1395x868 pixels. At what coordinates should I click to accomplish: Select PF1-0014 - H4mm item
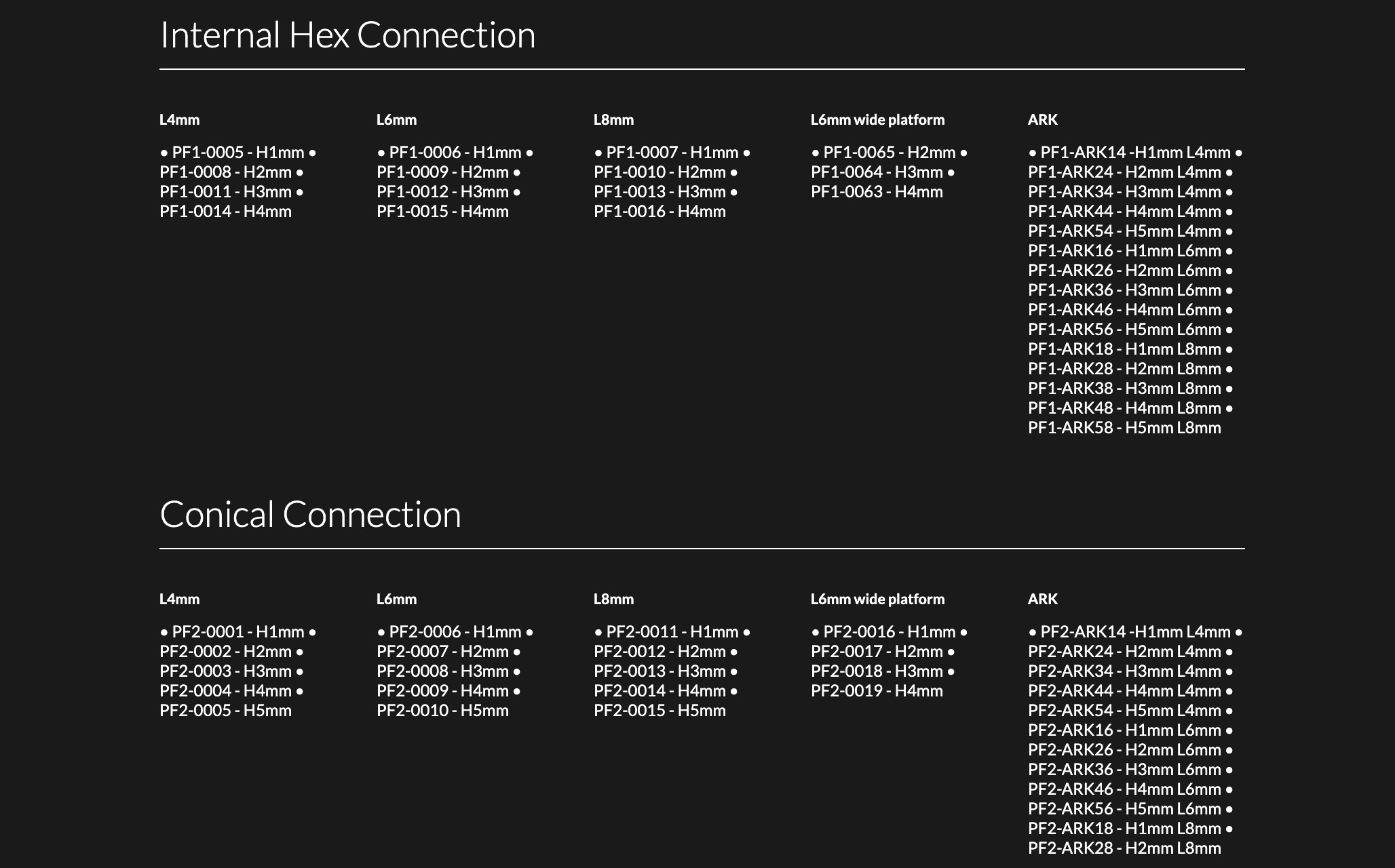(225, 212)
